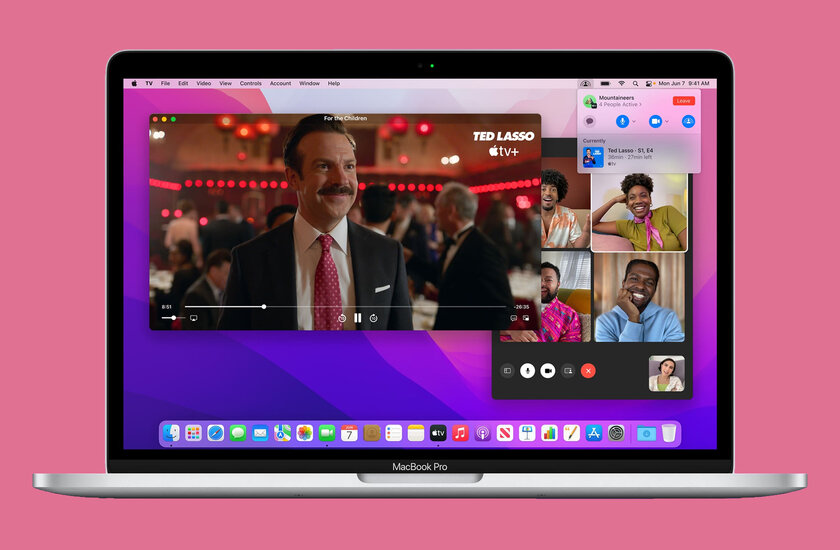Open the Account menu
The height and width of the screenshot is (550, 840).
[x=280, y=84]
